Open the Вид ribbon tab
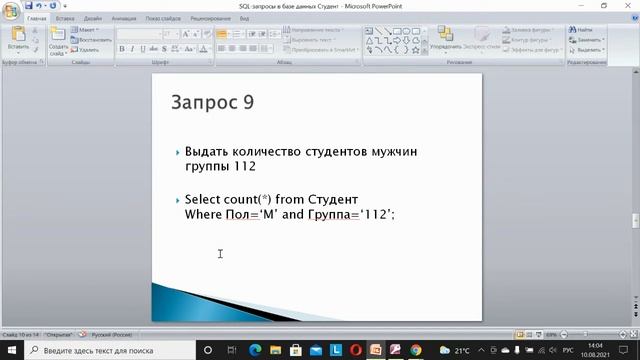The height and width of the screenshot is (360, 640). point(244,18)
